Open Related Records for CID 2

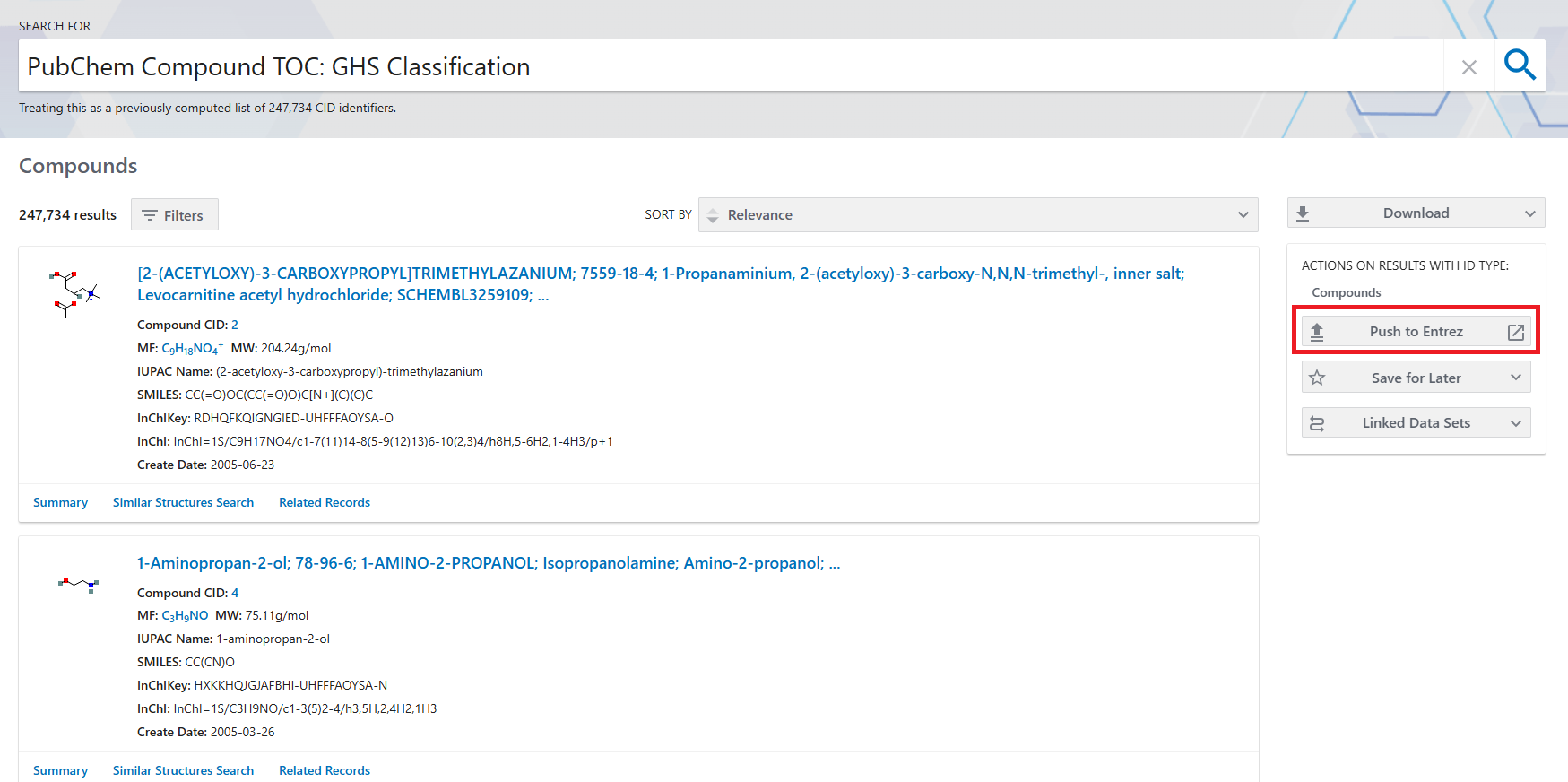pyautogui.click(x=325, y=503)
